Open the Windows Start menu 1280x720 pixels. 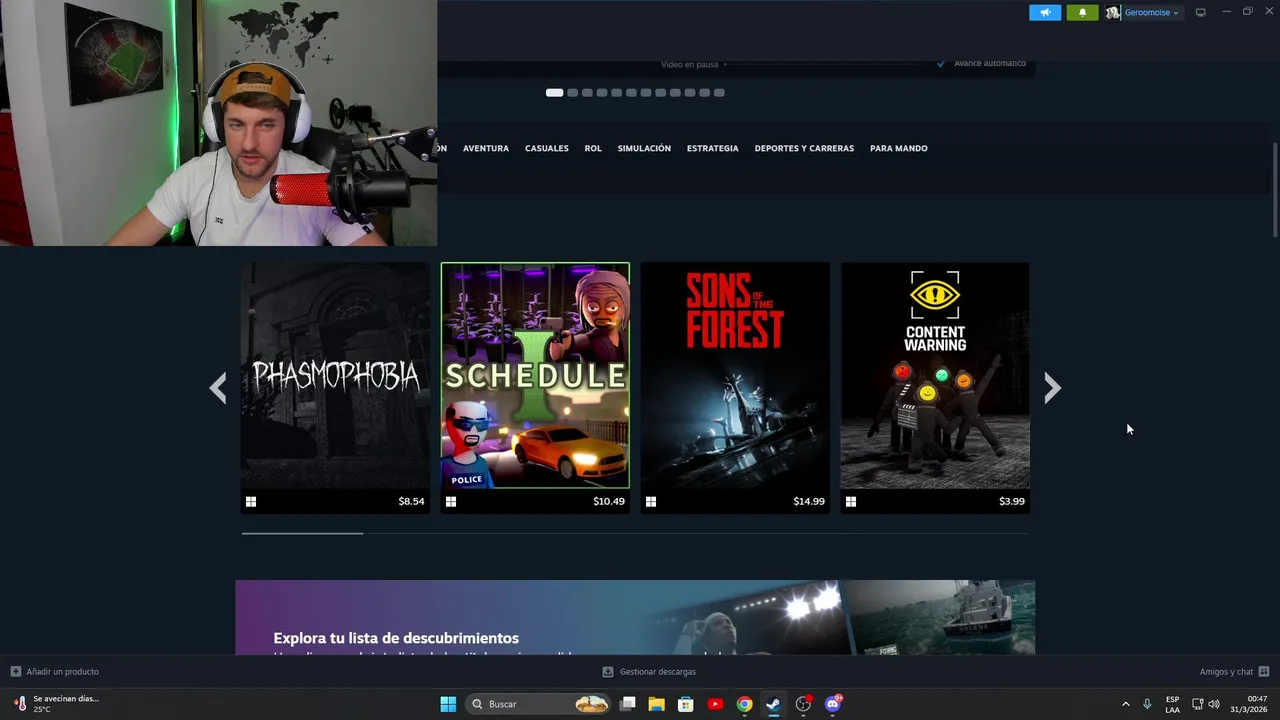448,704
